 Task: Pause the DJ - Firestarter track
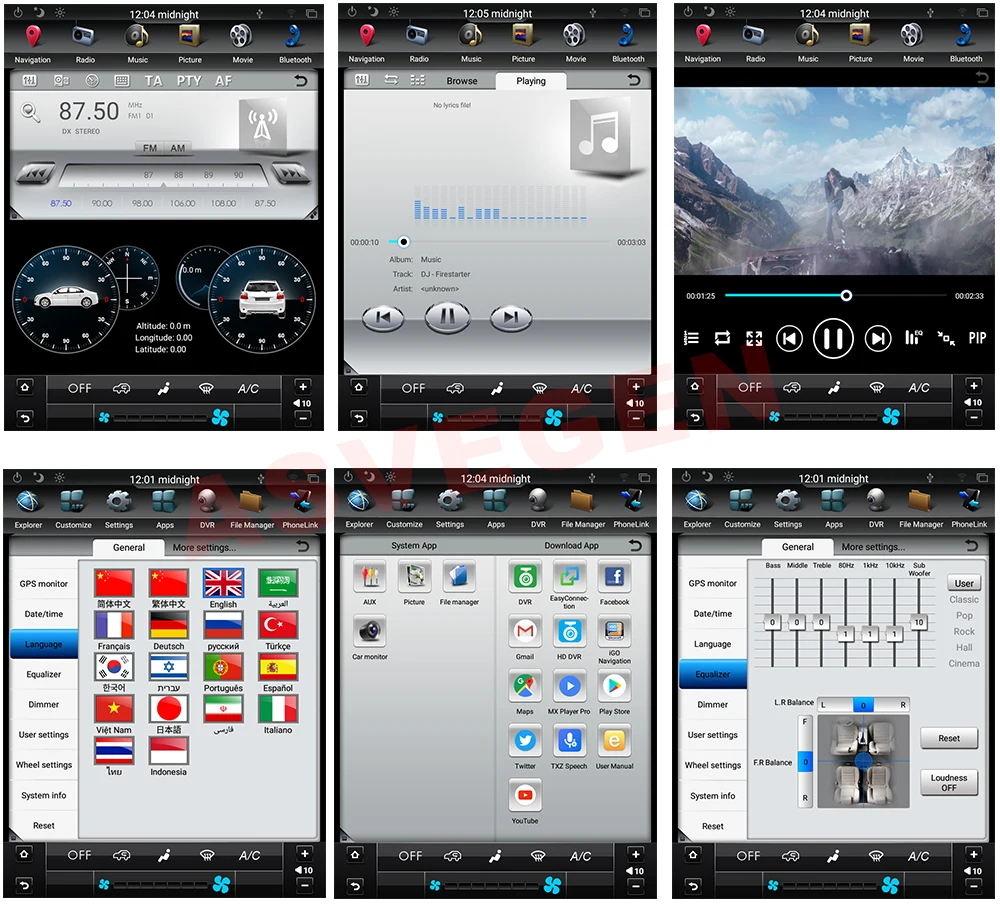[x=447, y=316]
